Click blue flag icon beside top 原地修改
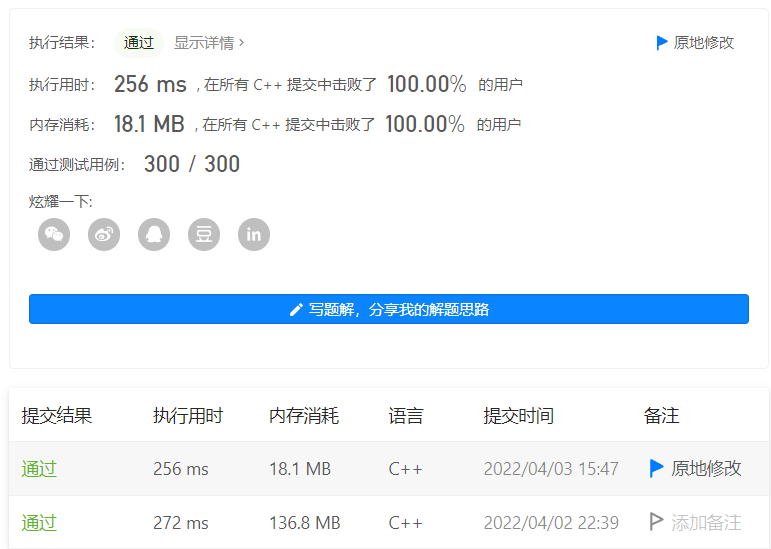This screenshot has width=771, height=549. (x=662, y=43)
